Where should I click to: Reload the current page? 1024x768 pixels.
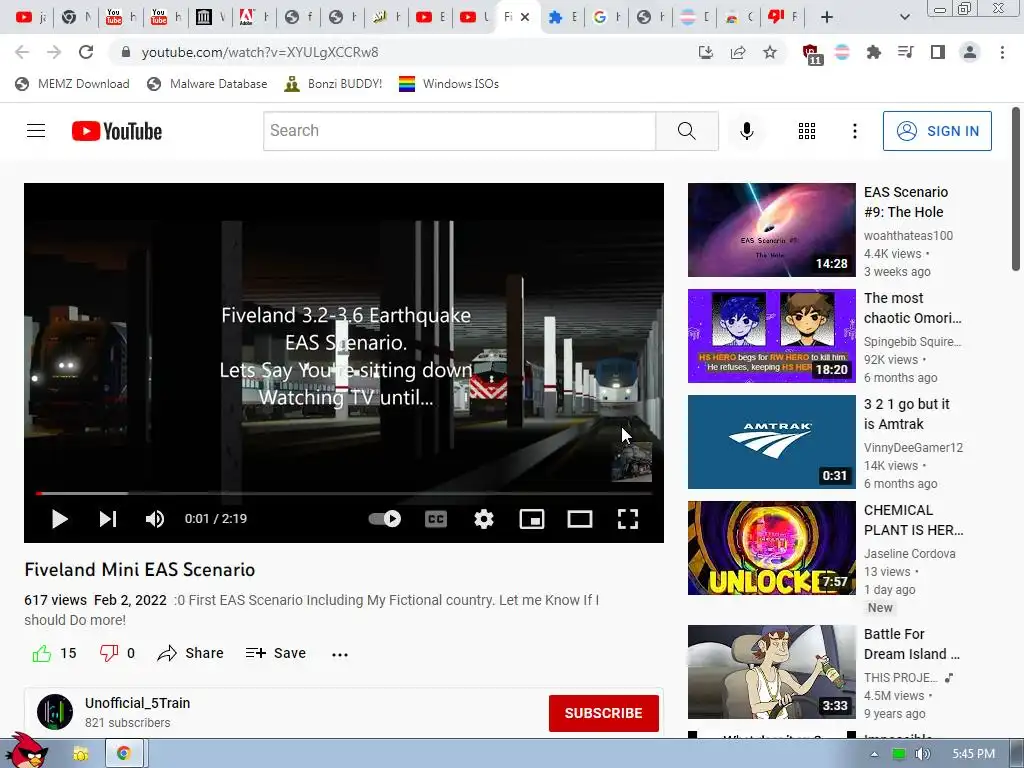[x=86, y=52]
